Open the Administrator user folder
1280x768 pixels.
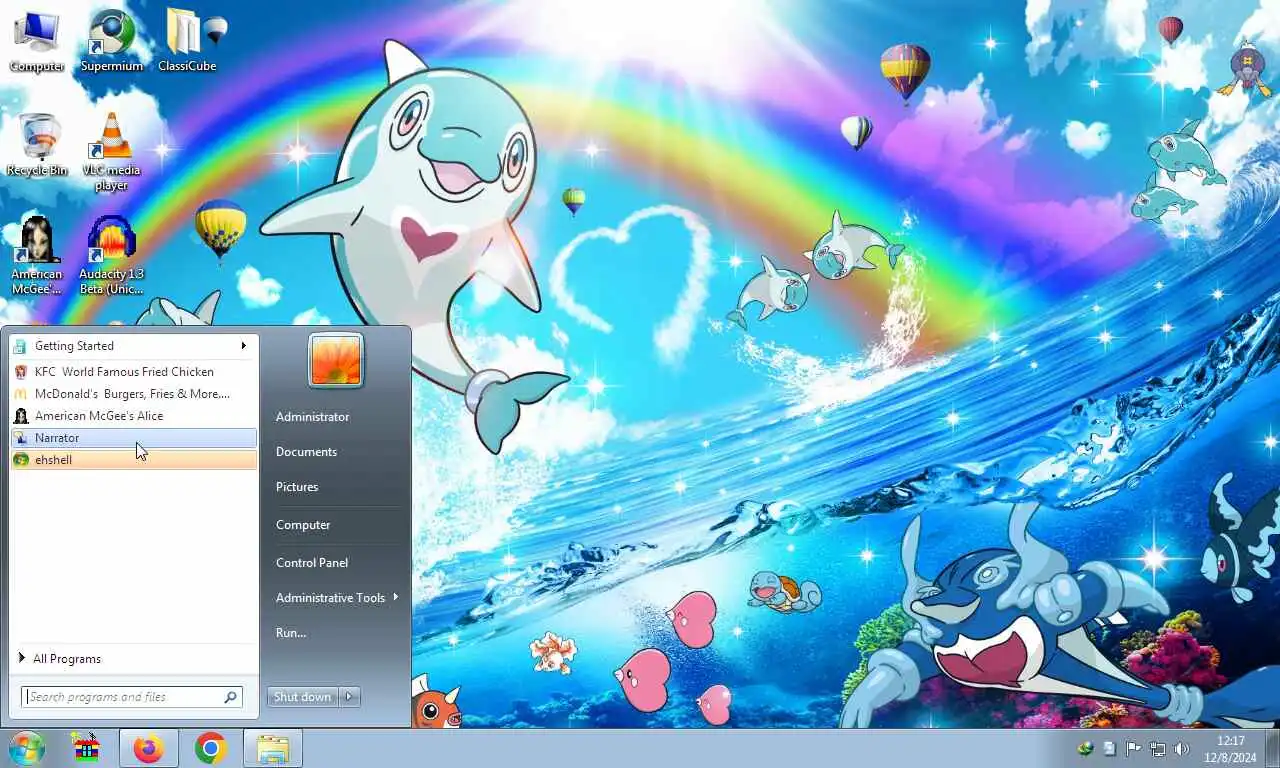313,417
